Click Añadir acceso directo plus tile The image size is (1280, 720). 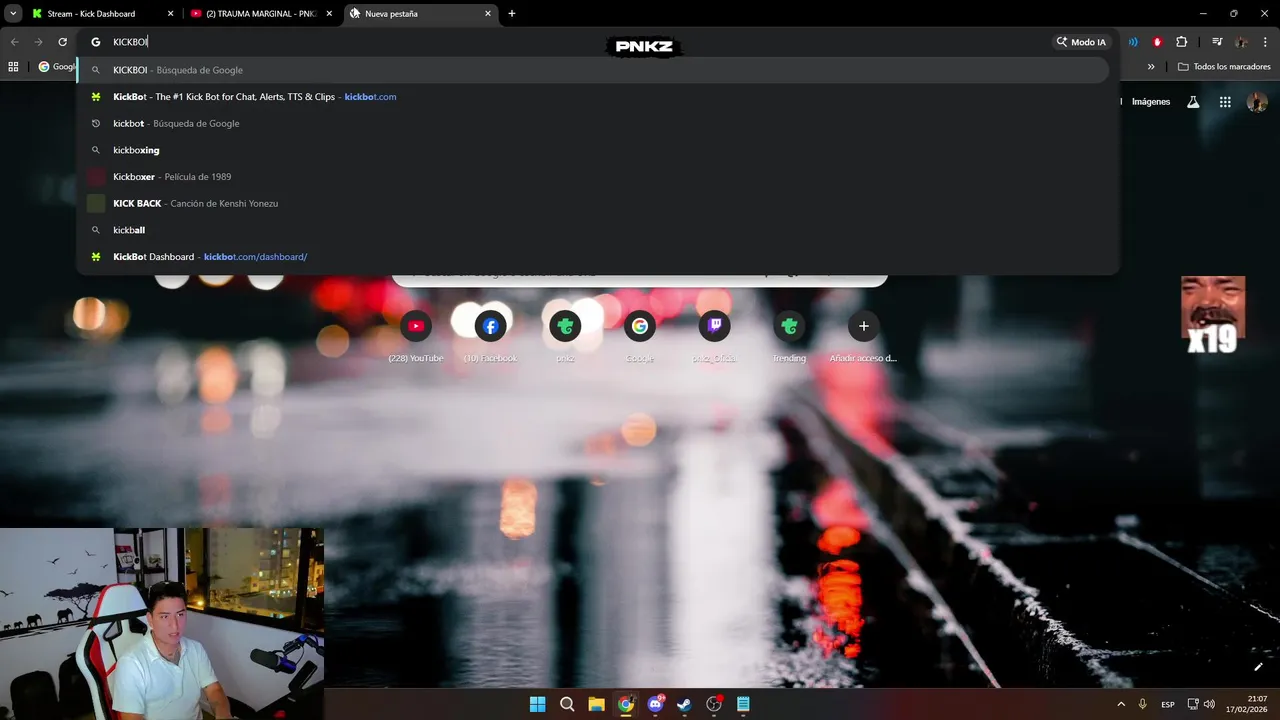[x=863, y=335]
